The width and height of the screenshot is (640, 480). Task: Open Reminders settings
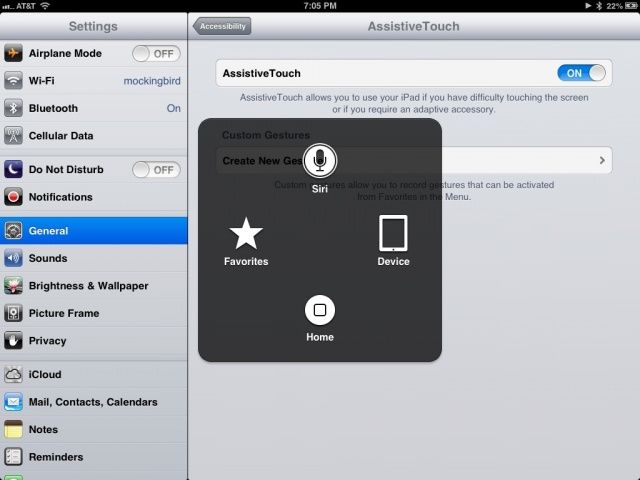pyautogui.click(x=93, y=457)
